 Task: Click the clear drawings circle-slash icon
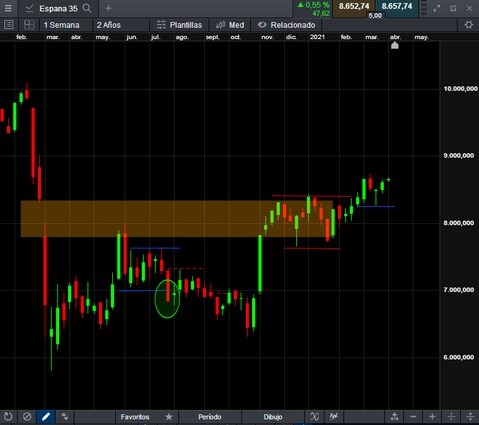click(27, 417)
